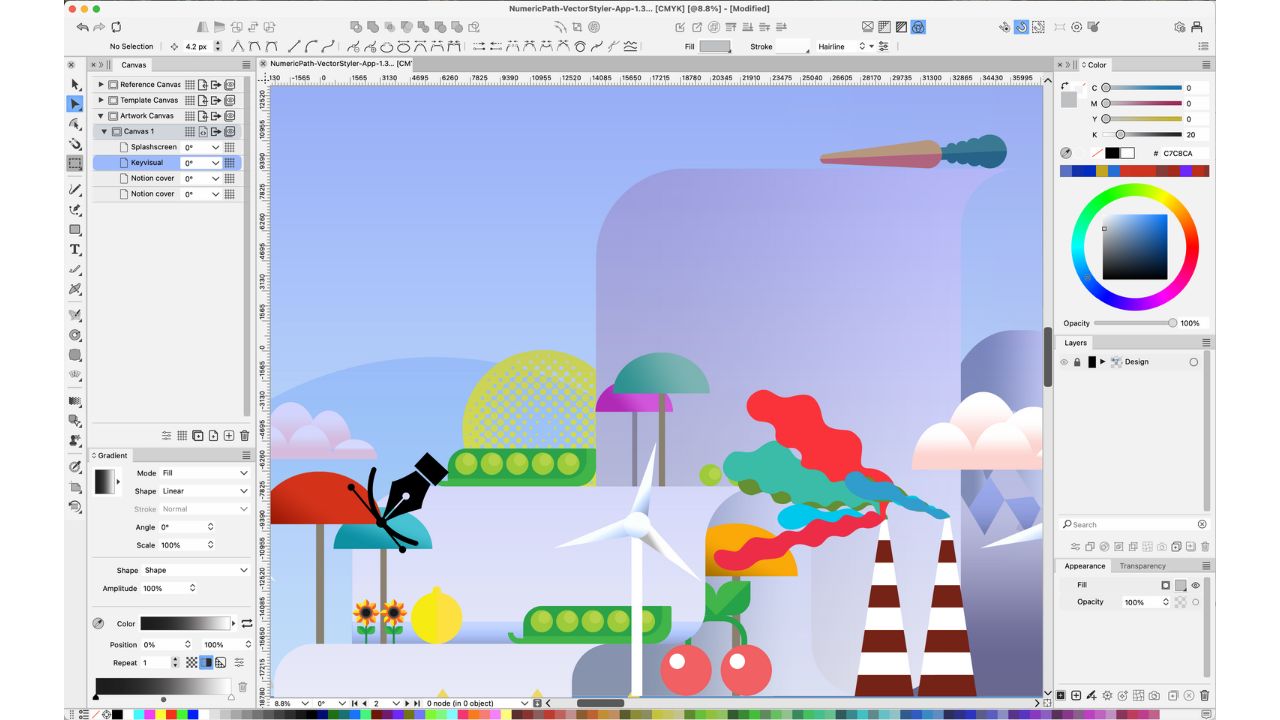Screen dimensions: 1280x720
Task: Pick the rectangle shape tool in the toolbox
Action: 75,229
